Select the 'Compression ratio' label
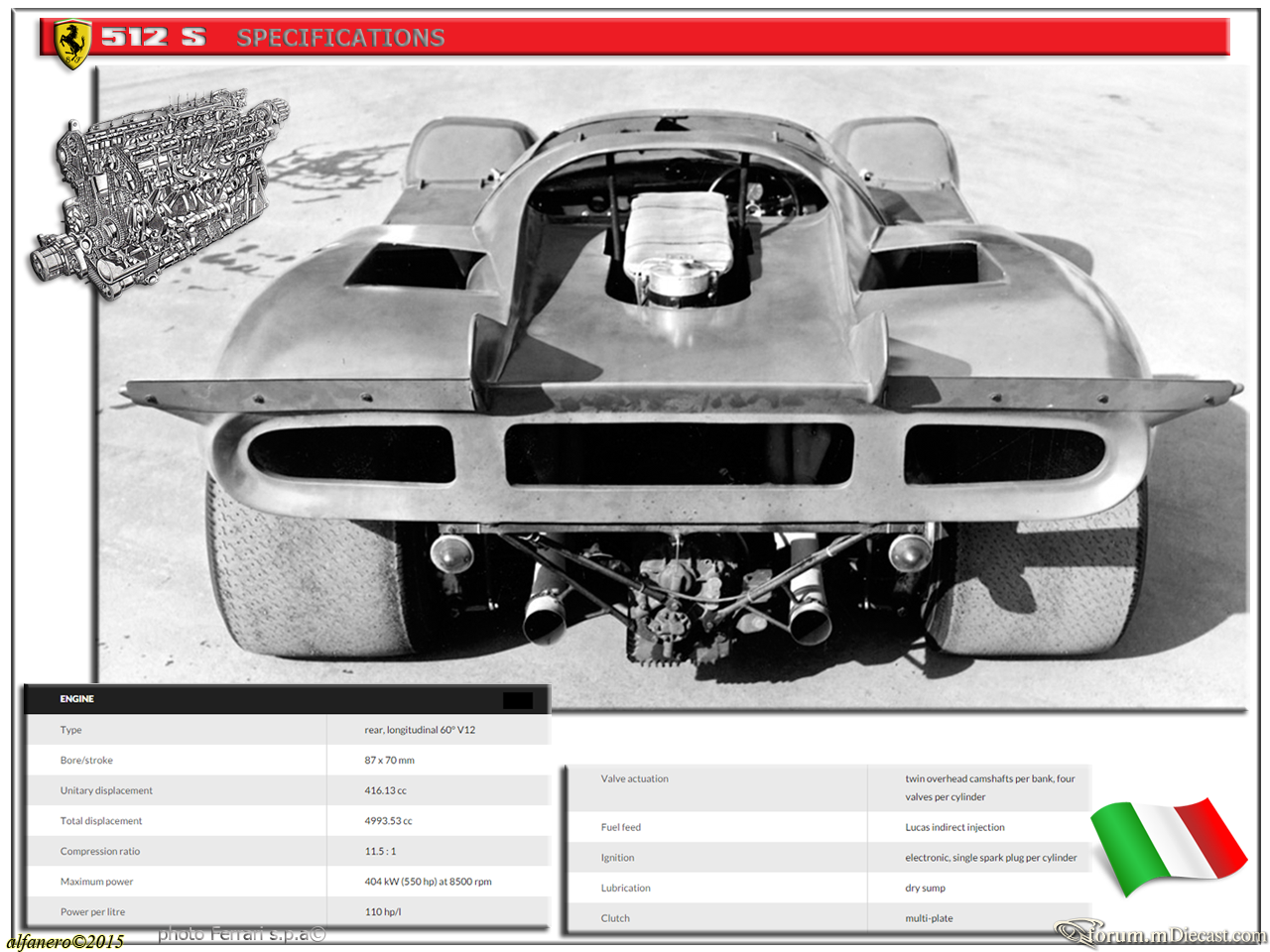Image resolution: width=1270 pixels, height=952 pixels. coord(100,851)
